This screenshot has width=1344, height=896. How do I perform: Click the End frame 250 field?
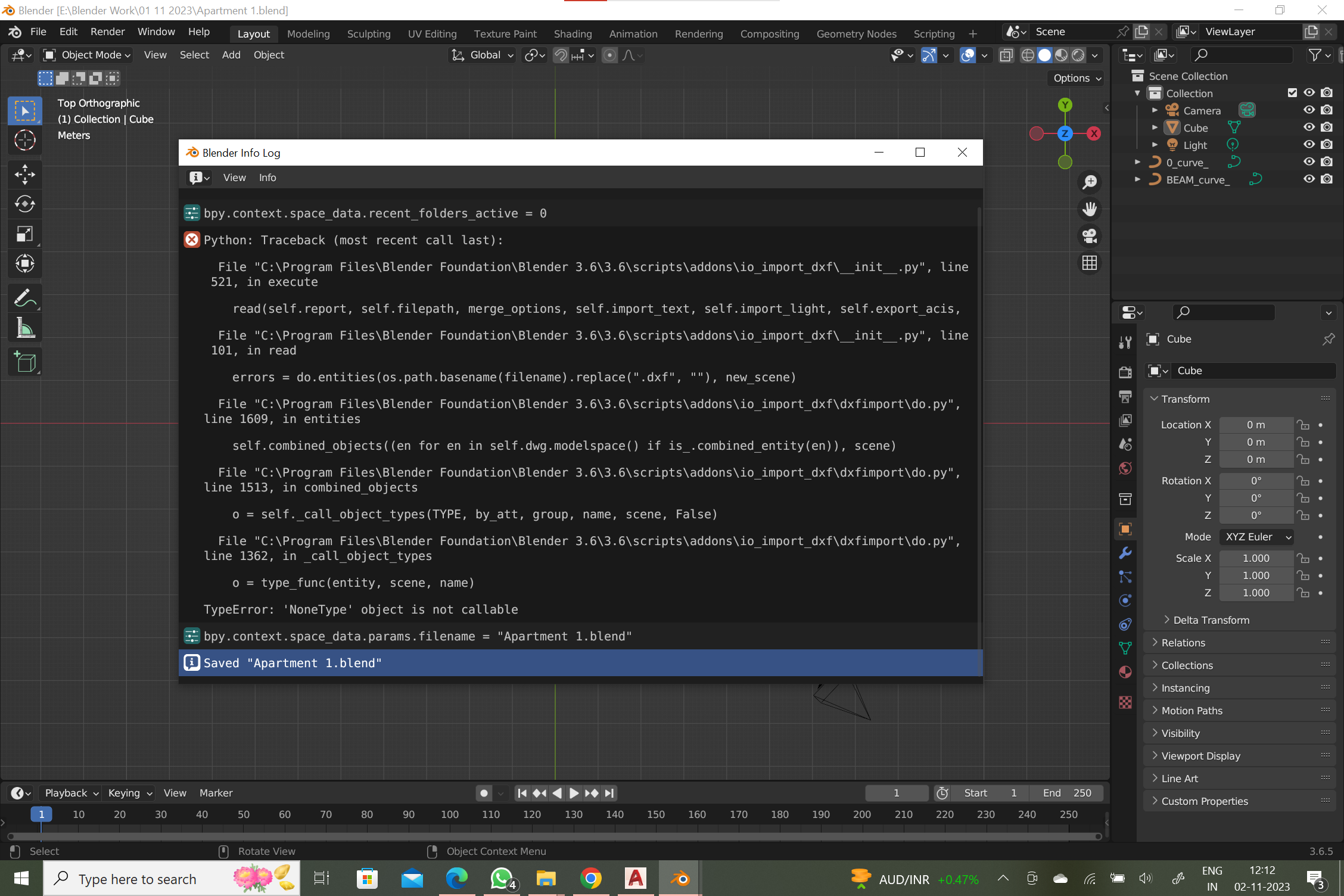tap(1068, 793)
